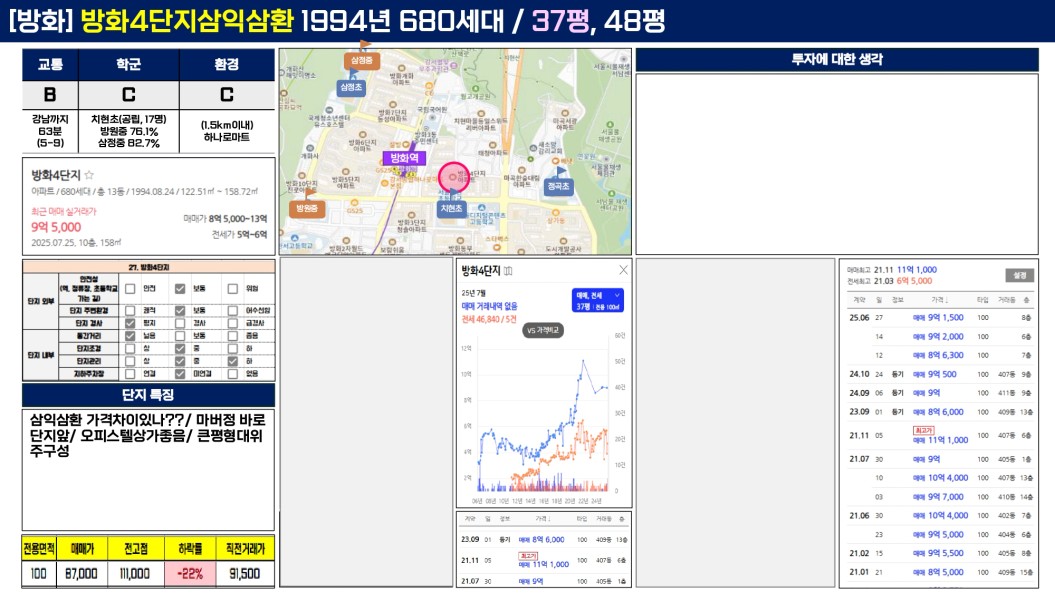
Task: Close the 방화4단지 price chart panel
Action: click(x=623, y=270)
